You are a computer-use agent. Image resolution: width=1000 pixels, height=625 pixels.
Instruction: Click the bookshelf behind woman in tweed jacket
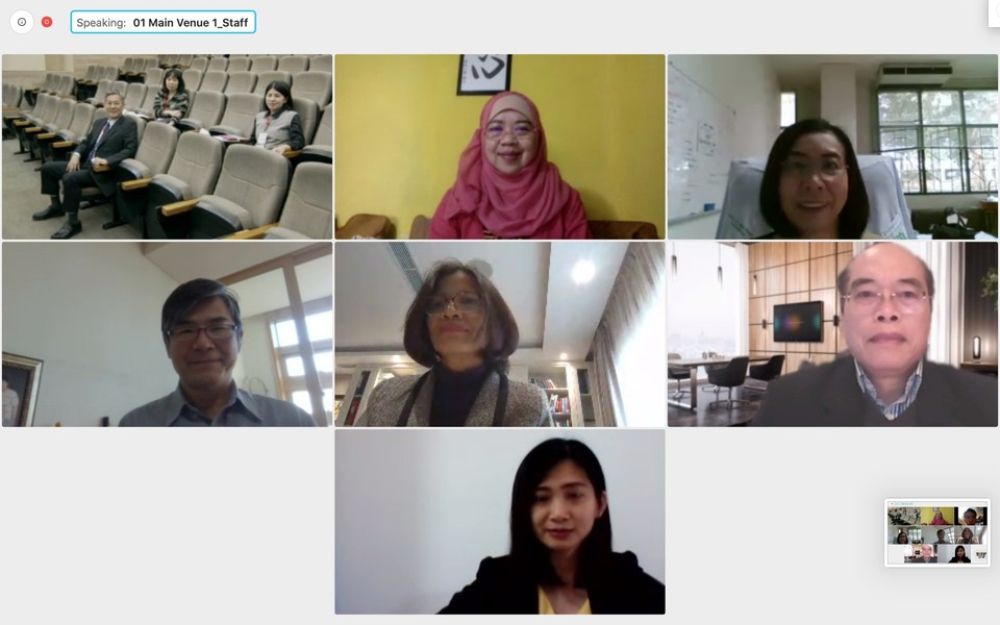[x=556, y=395]
